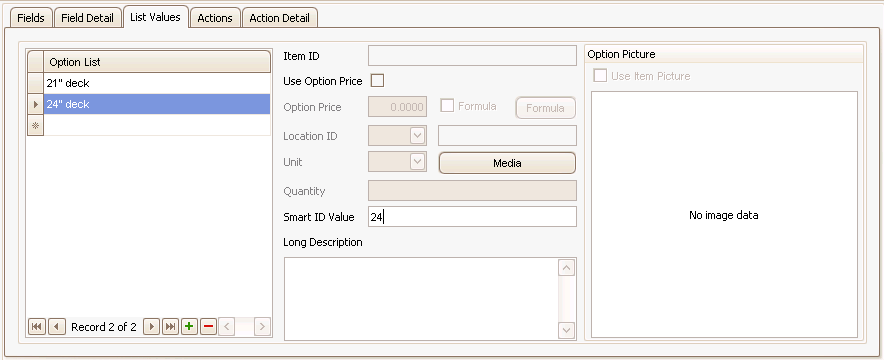Viewport: 884px width, 360px height.
Task: Open the Action Detail tab
Action: coord(280,18)
